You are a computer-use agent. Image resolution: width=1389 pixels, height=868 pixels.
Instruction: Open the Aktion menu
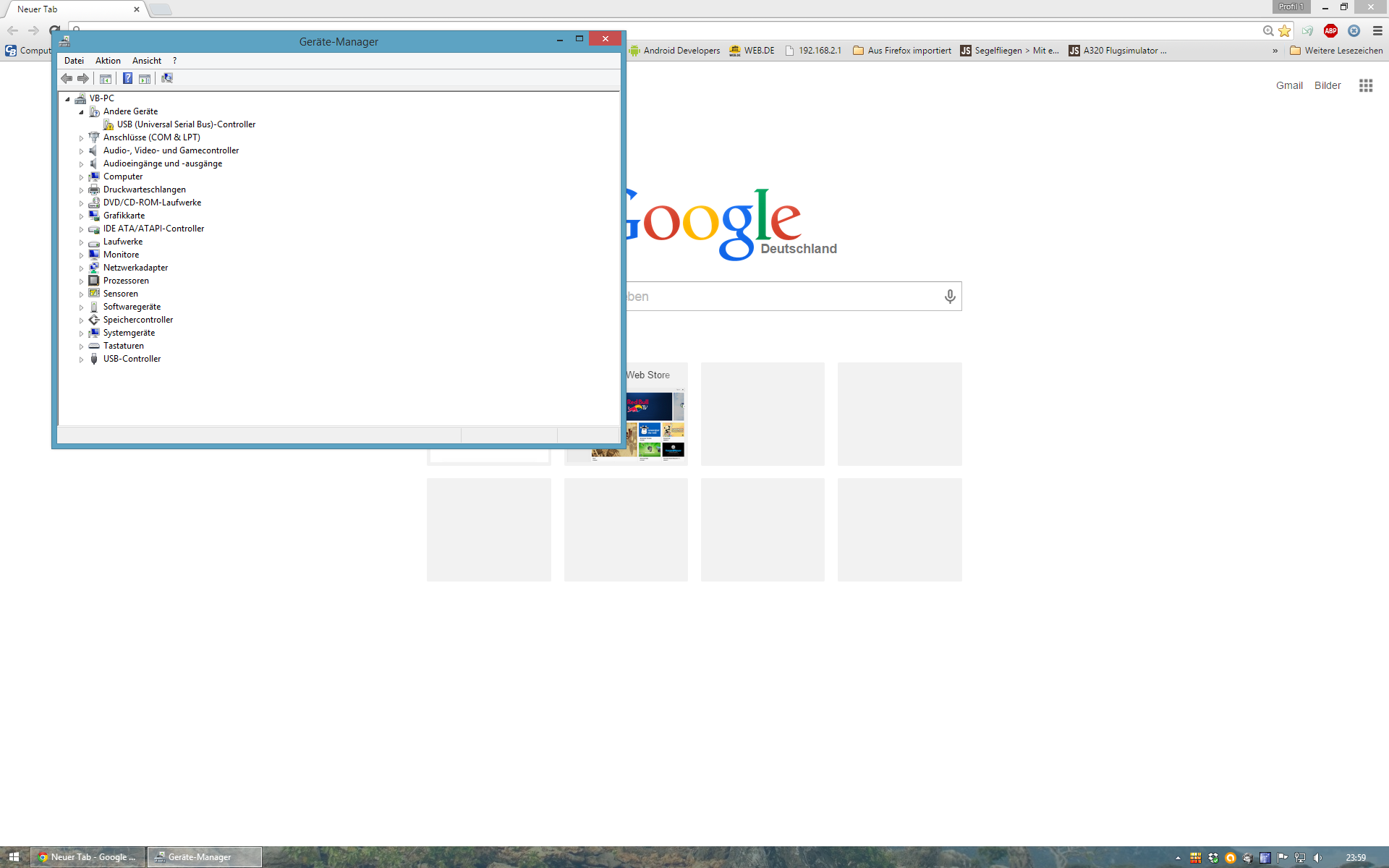[x=108, y=61]
